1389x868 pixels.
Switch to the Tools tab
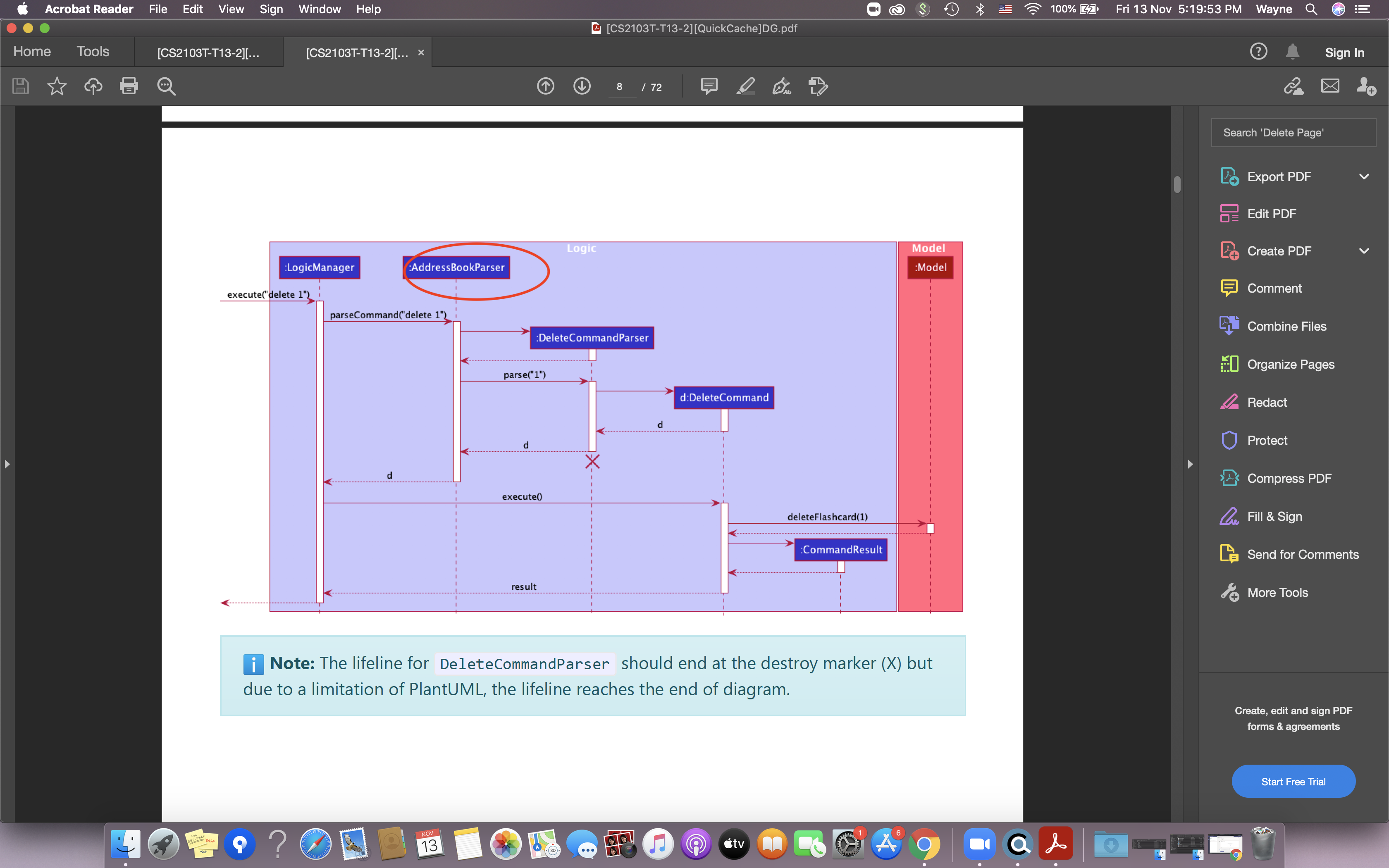pos(93,52)
